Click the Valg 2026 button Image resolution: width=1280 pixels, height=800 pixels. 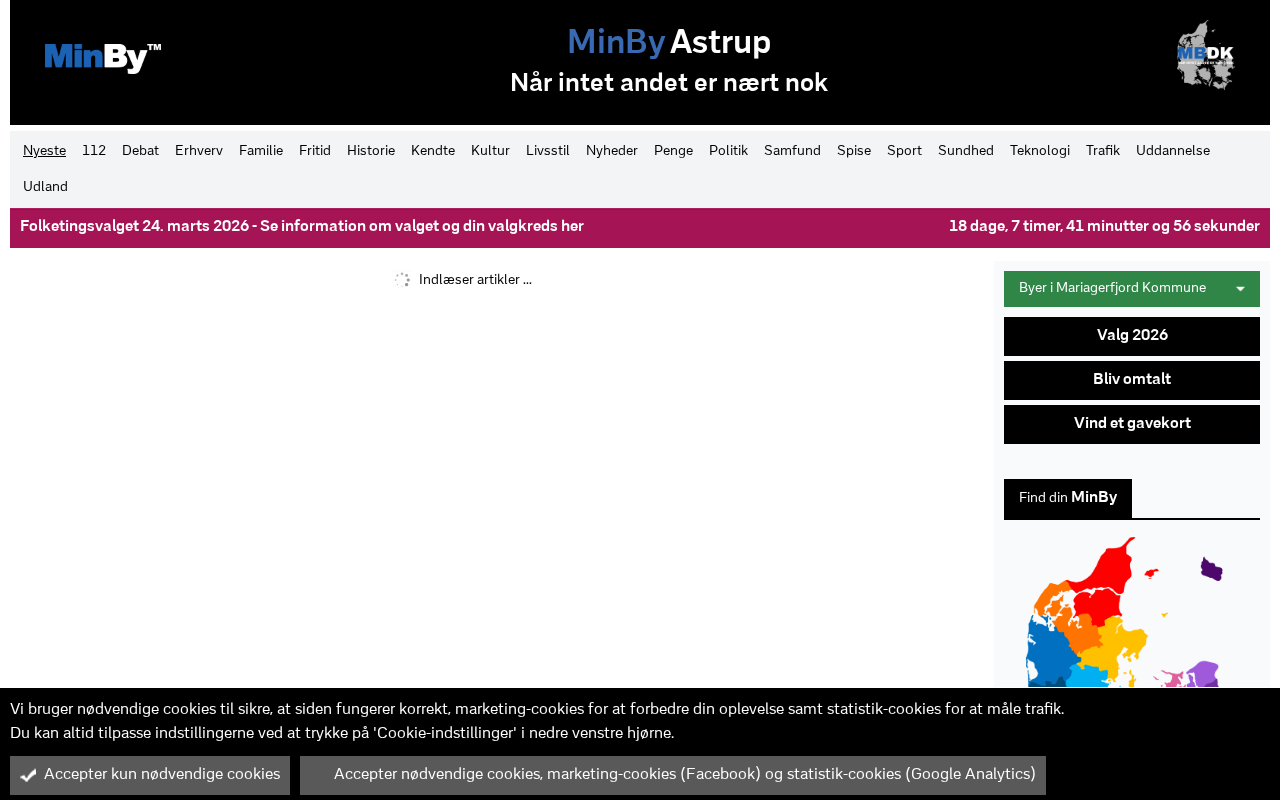(1132, 336)
